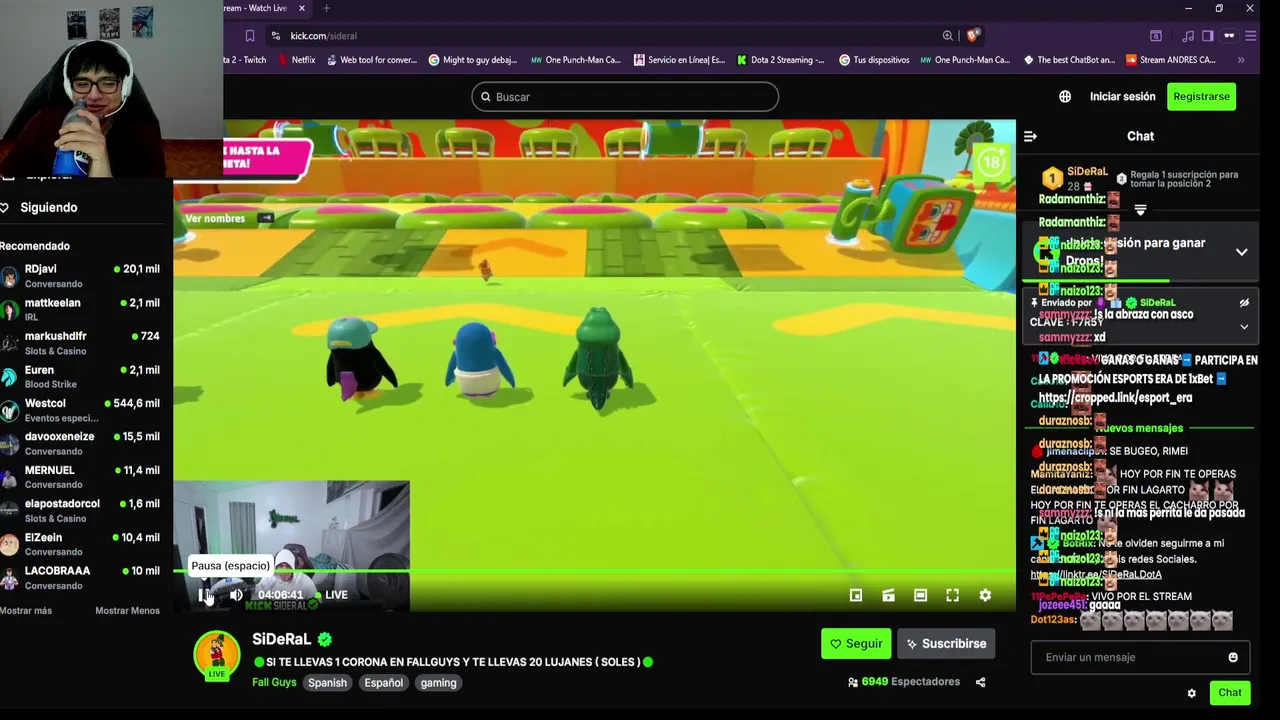Pause the live stream video
Image resolution: width=1280 pixels, height=720 pixels.
pos(204,595)
